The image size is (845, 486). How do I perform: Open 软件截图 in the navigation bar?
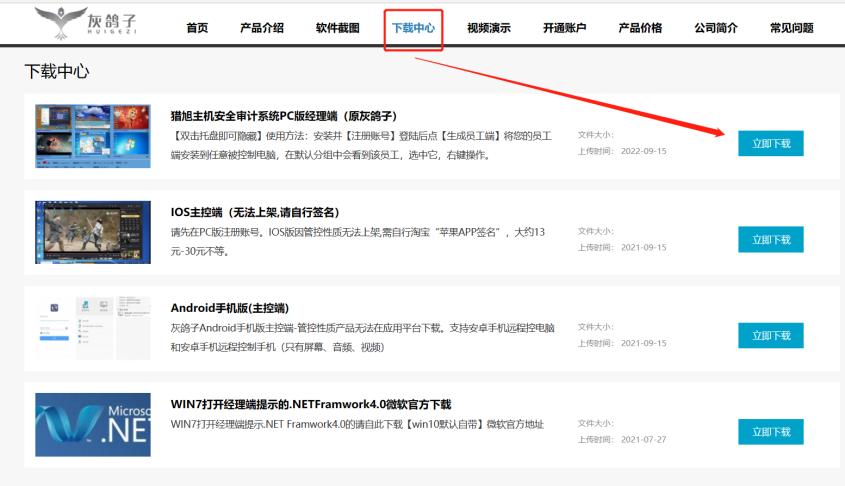pyautogui.click(x=337, y=28)
